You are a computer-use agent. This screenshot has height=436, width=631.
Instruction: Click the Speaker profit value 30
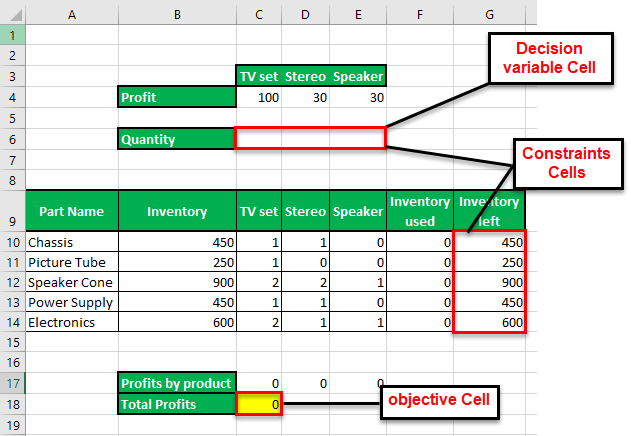358,97
